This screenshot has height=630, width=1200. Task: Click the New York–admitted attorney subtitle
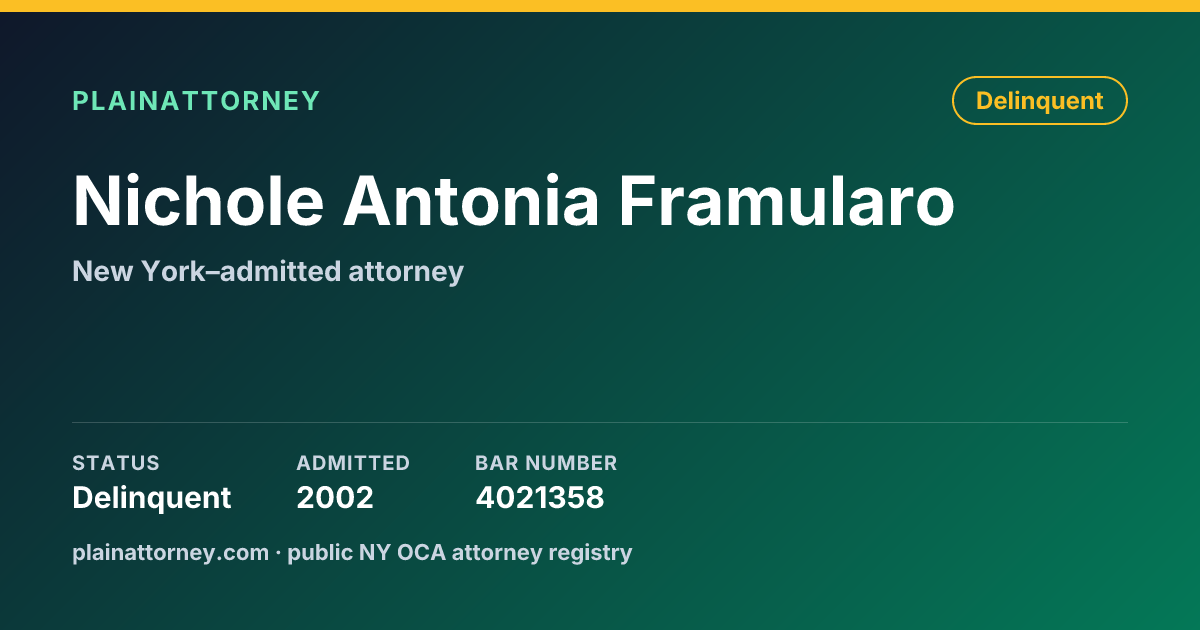pos(268,272)
